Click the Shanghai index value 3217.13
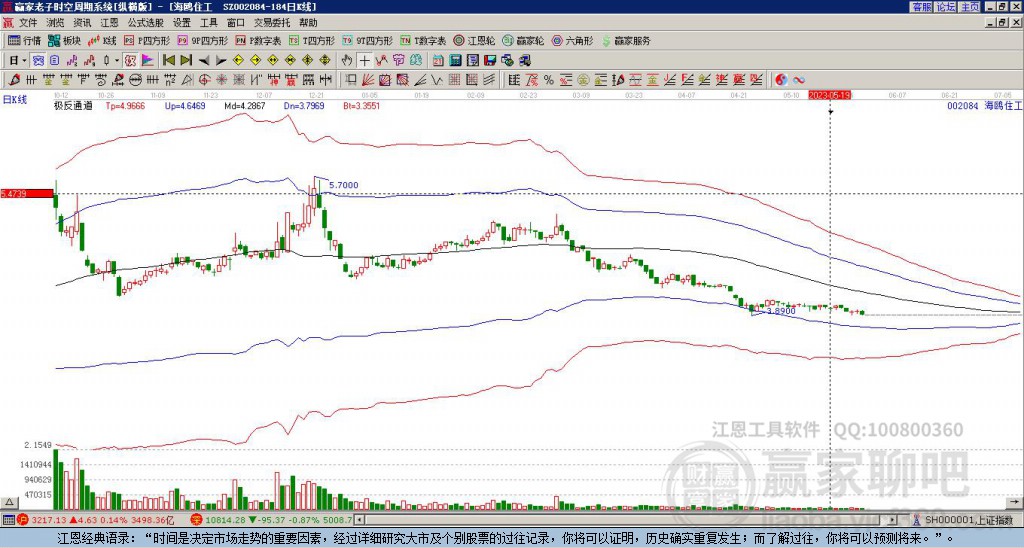This screenshot has height=548, width=1024. 49,520
